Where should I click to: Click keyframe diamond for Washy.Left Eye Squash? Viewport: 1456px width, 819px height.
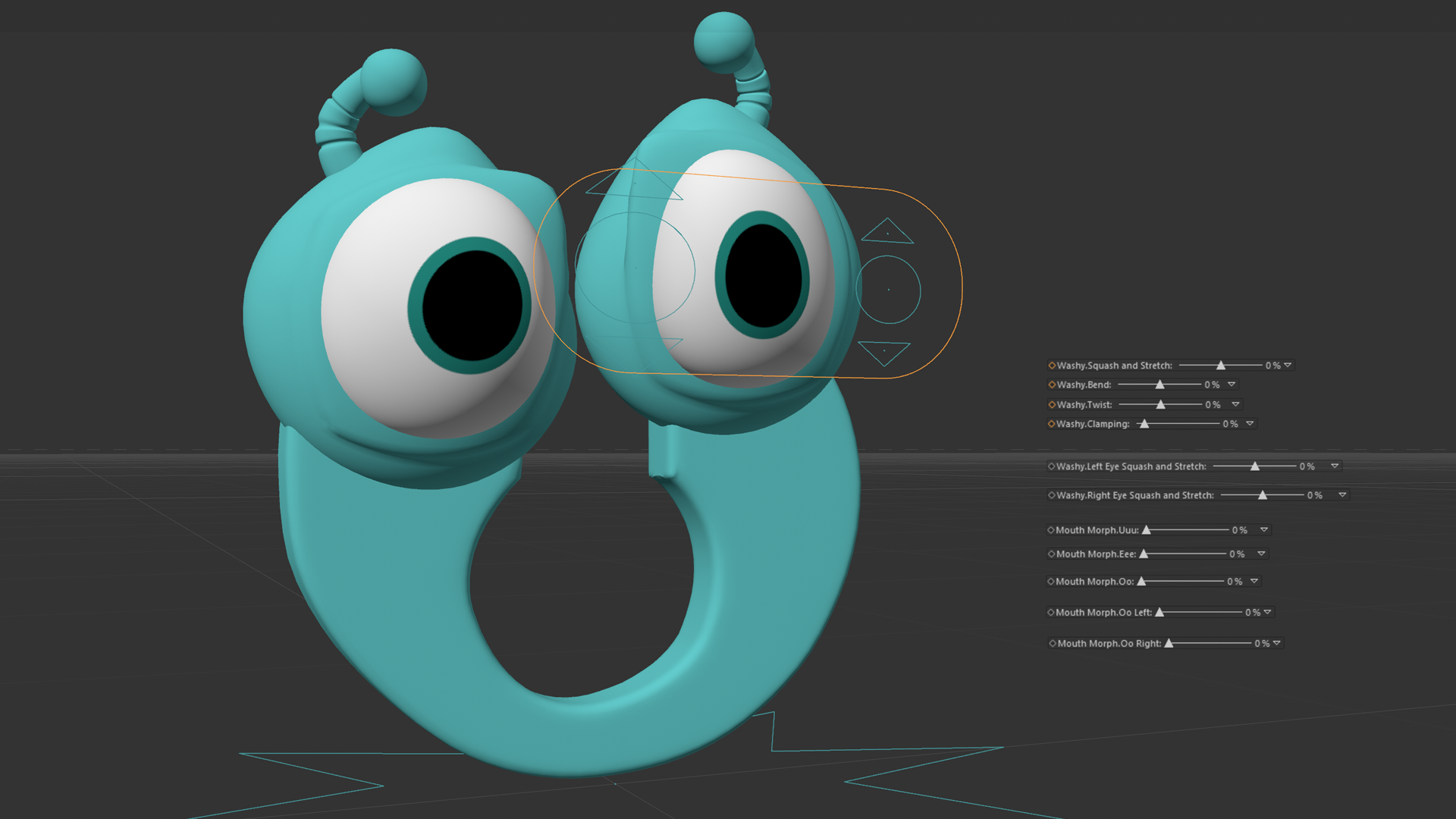[1051, 466]
